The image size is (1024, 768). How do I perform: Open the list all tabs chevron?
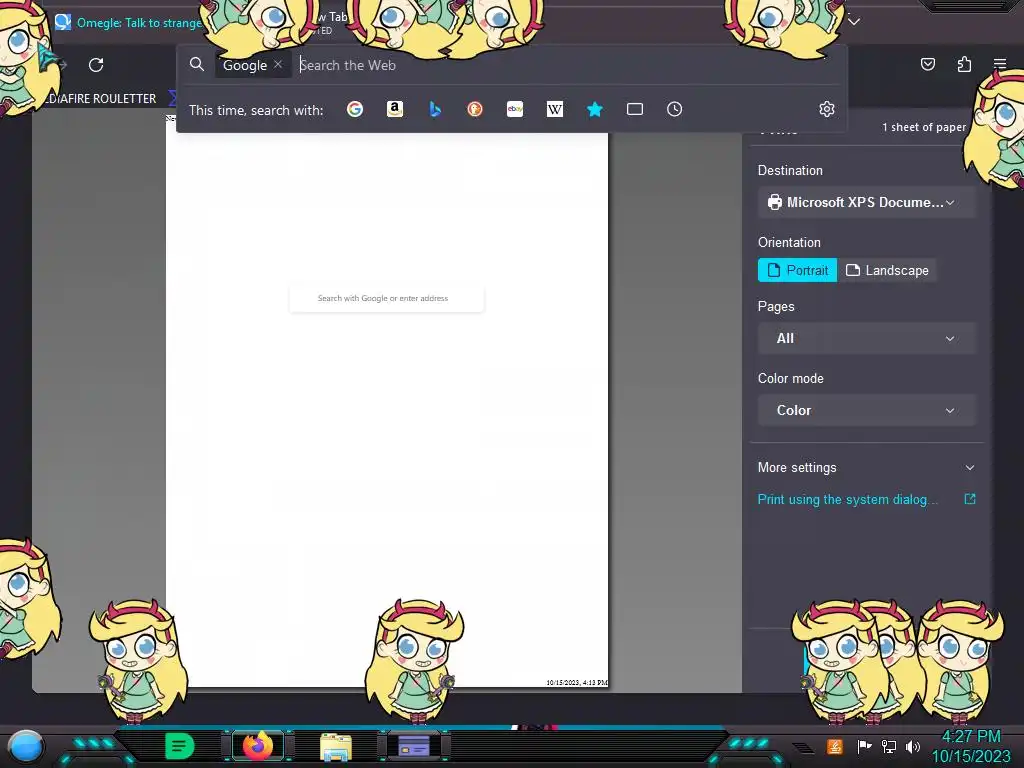854,22
